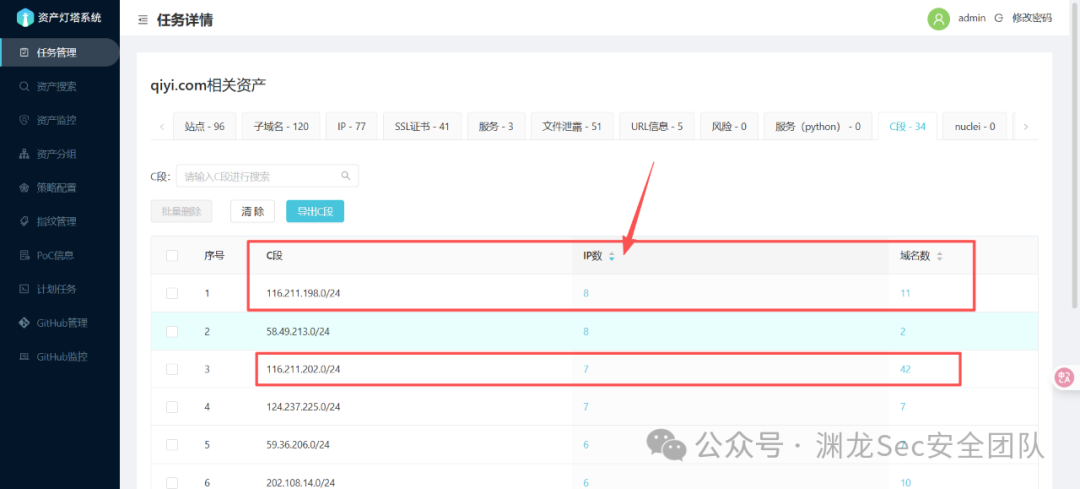
Task: Switch to the 服务 - 3 tab
Action: click(x=496, y=126)
